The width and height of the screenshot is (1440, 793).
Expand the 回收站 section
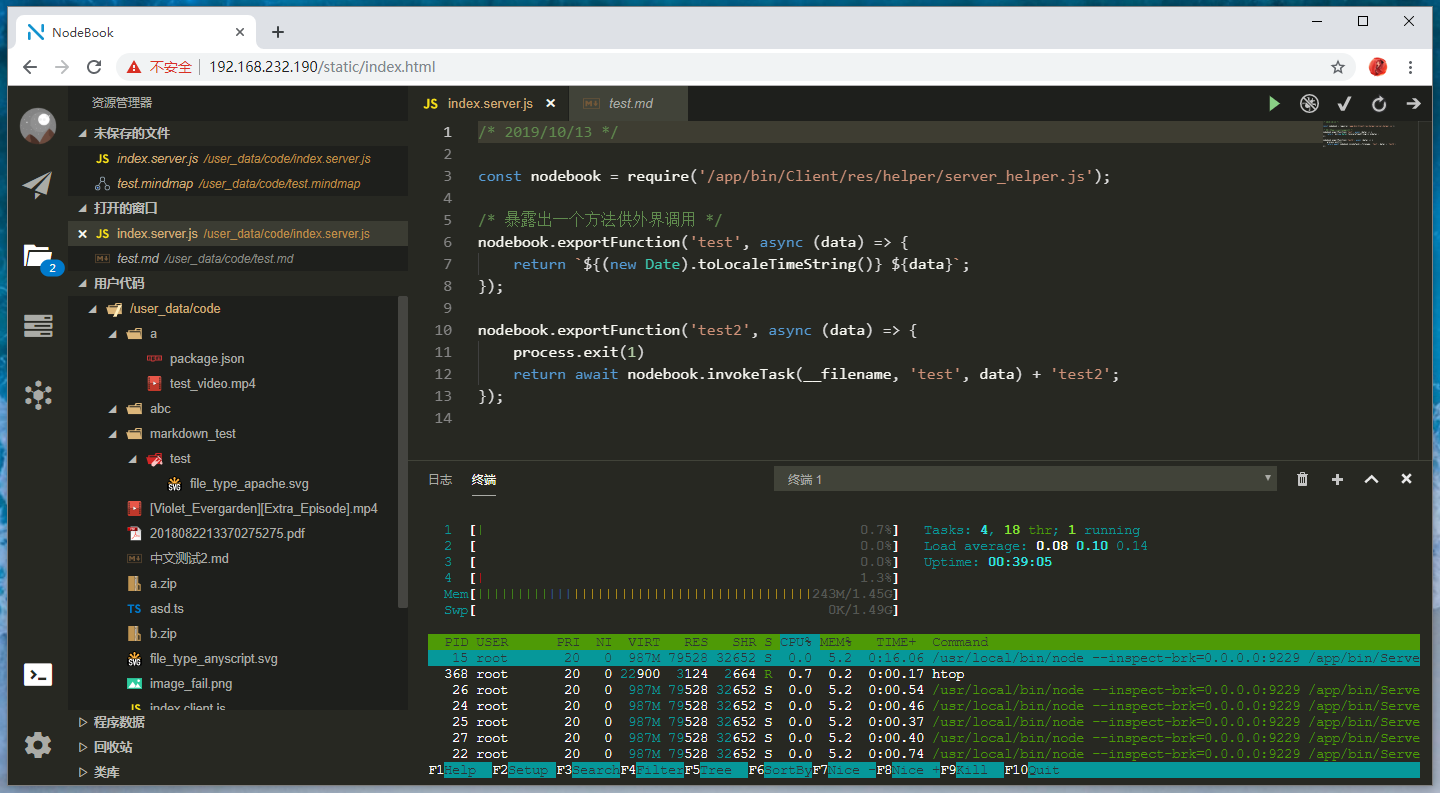tap(84, 747)
